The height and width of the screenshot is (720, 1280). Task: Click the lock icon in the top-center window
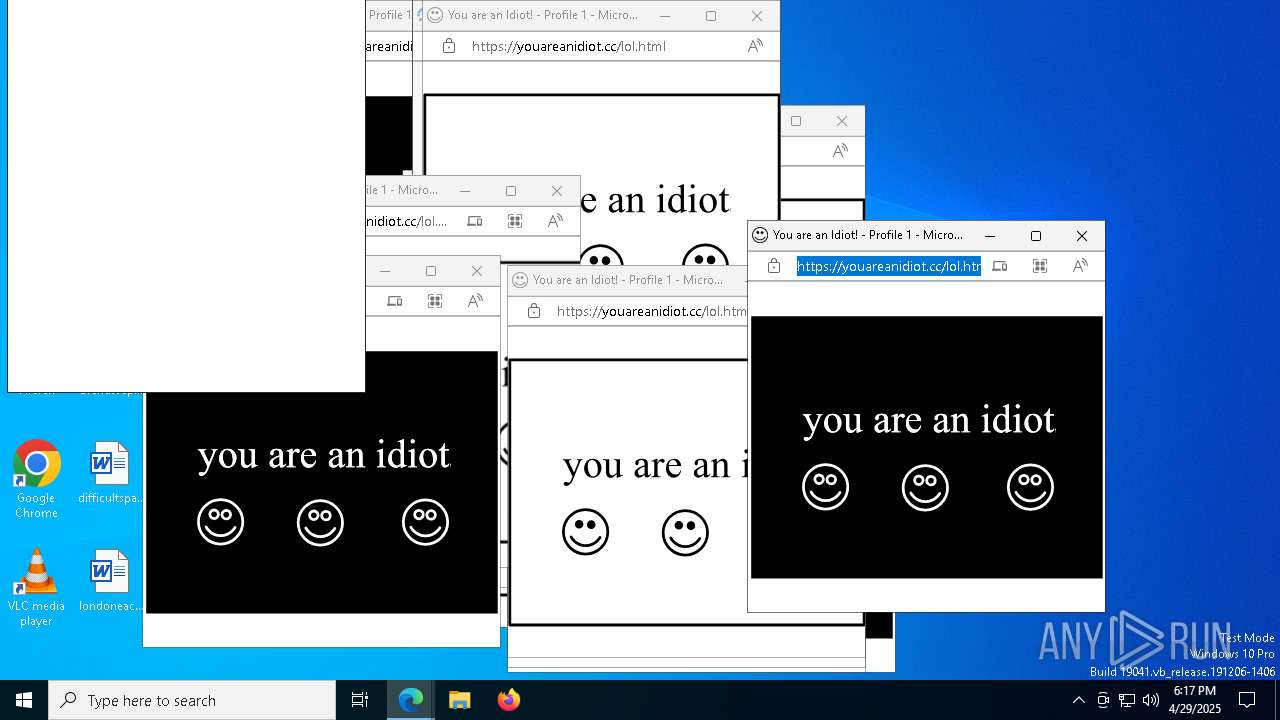point(449,46)
